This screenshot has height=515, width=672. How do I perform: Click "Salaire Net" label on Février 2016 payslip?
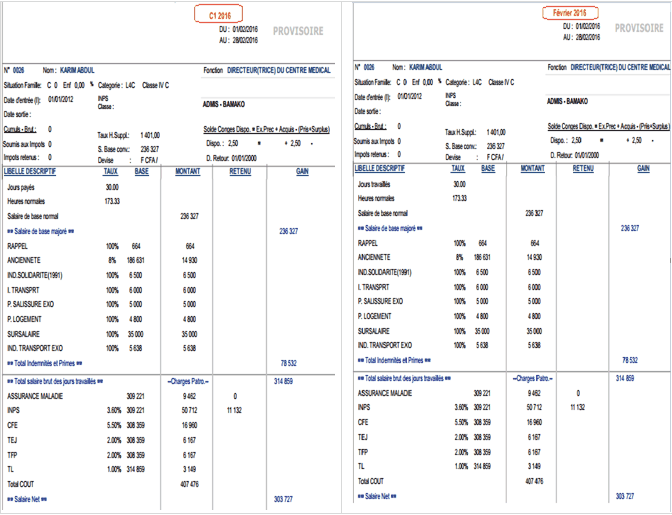coord(377,497)
